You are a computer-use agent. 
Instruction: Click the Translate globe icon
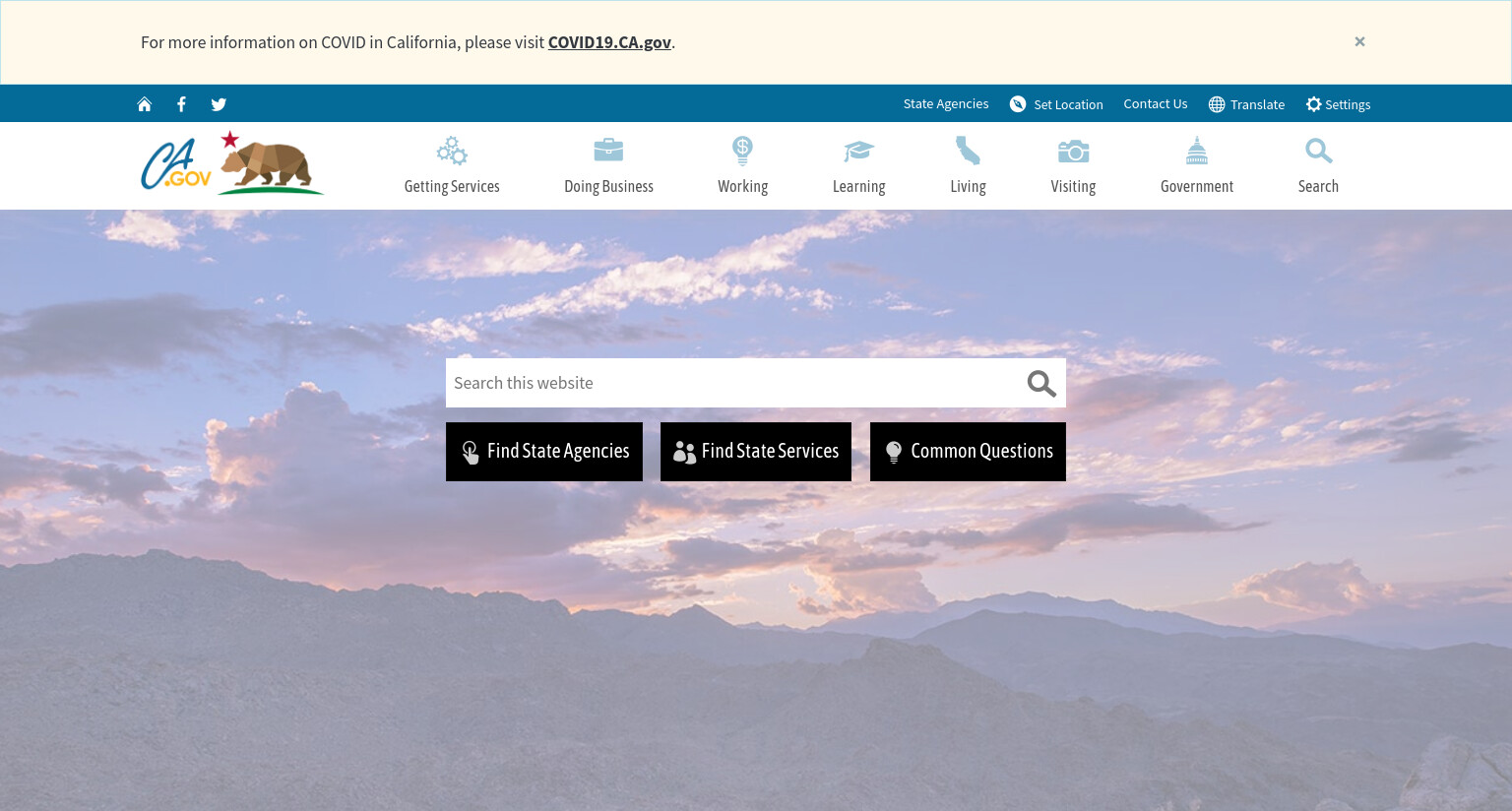(1217, 104)
